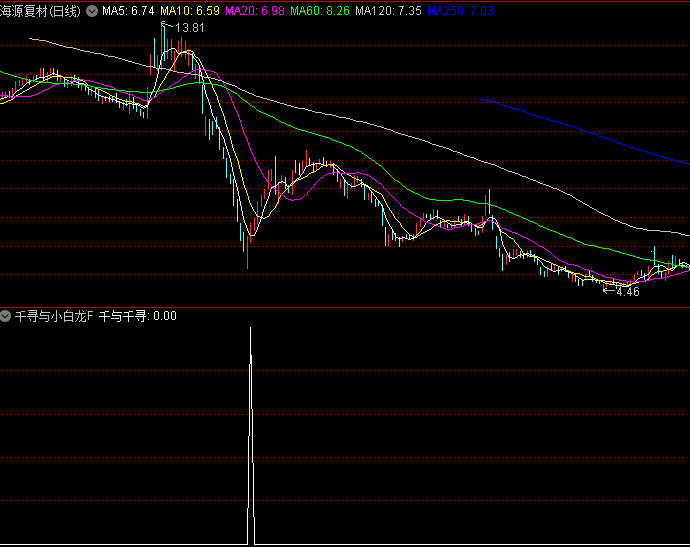Click the green MA60: 8.26 label
Image resolution: width=690 pixels, height=547 pixels.
coord(320,11)
